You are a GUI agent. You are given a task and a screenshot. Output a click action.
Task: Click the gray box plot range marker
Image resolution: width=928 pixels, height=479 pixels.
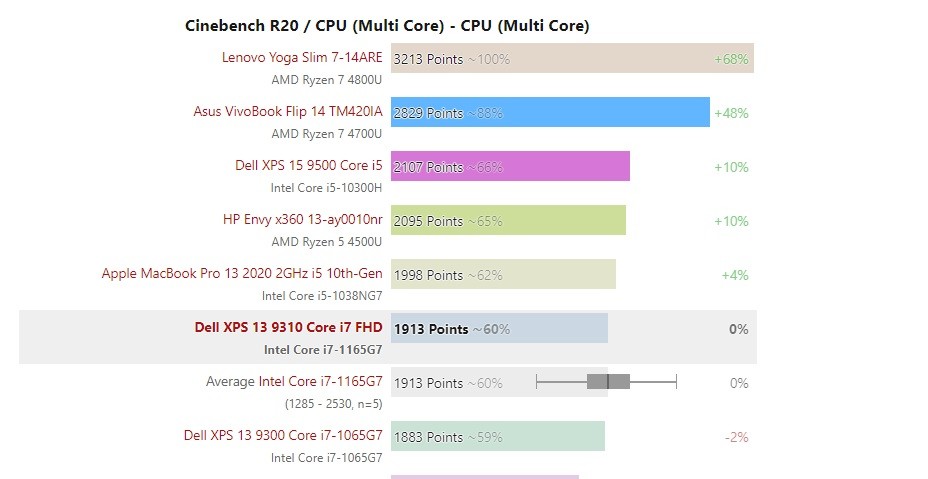click(x=607, y=382)
